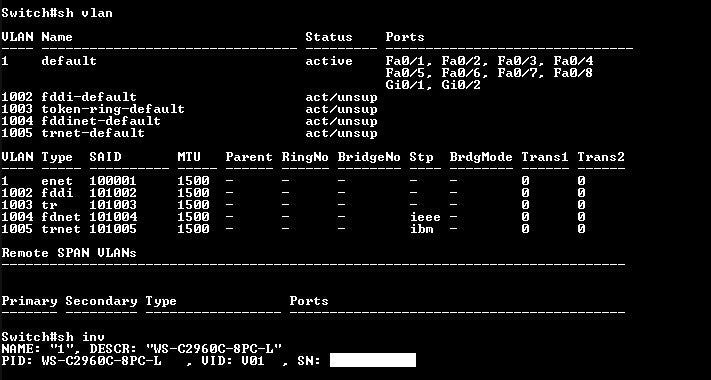
Task: Click the 'Ports' header in Primary/Secondary table
Action: point(309,301)
